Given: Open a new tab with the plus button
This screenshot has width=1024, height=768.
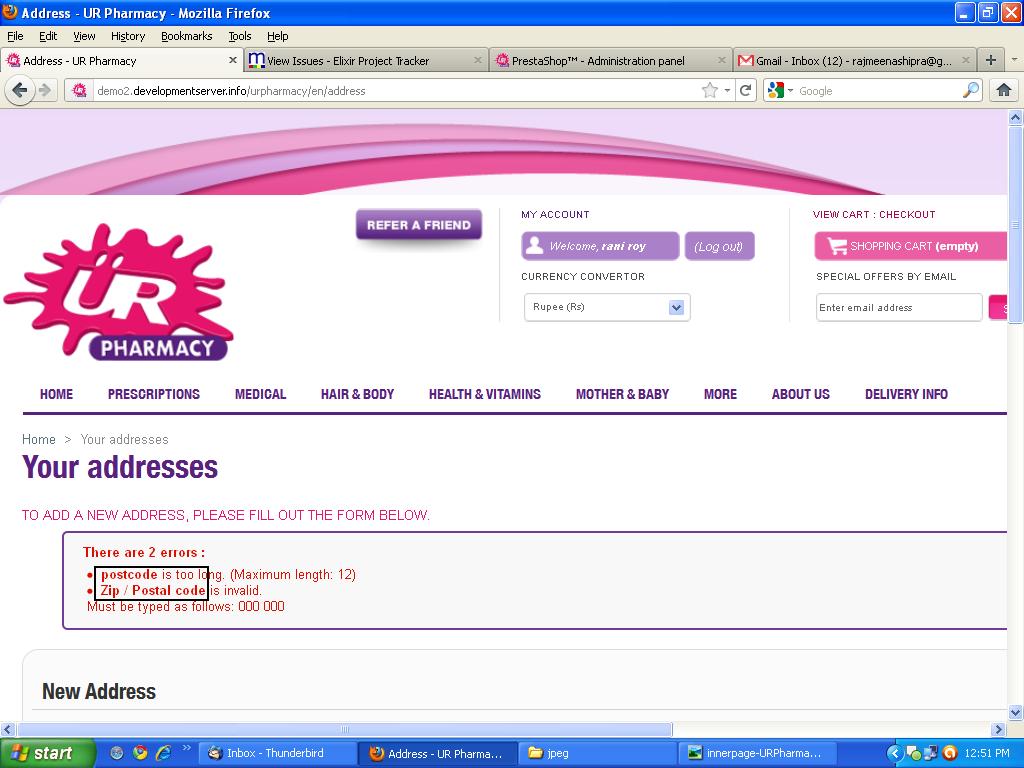Looking at the screenshot, I should click(x=990, y=60).
